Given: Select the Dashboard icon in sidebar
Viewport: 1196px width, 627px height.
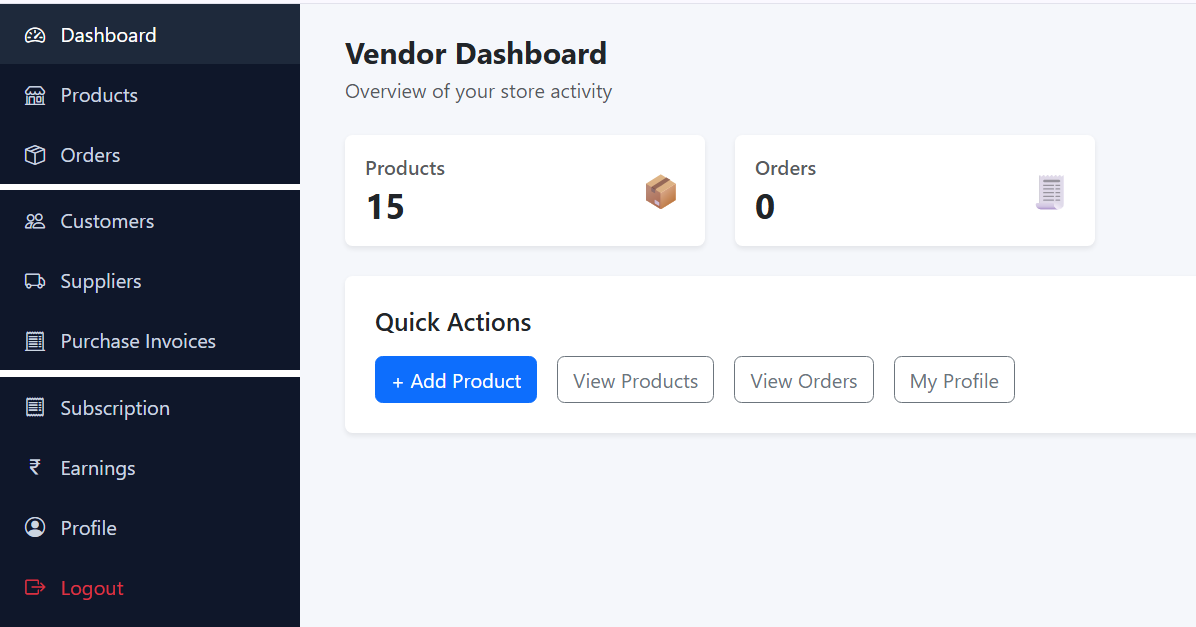Looking at the screenshot, I should 35,34.
